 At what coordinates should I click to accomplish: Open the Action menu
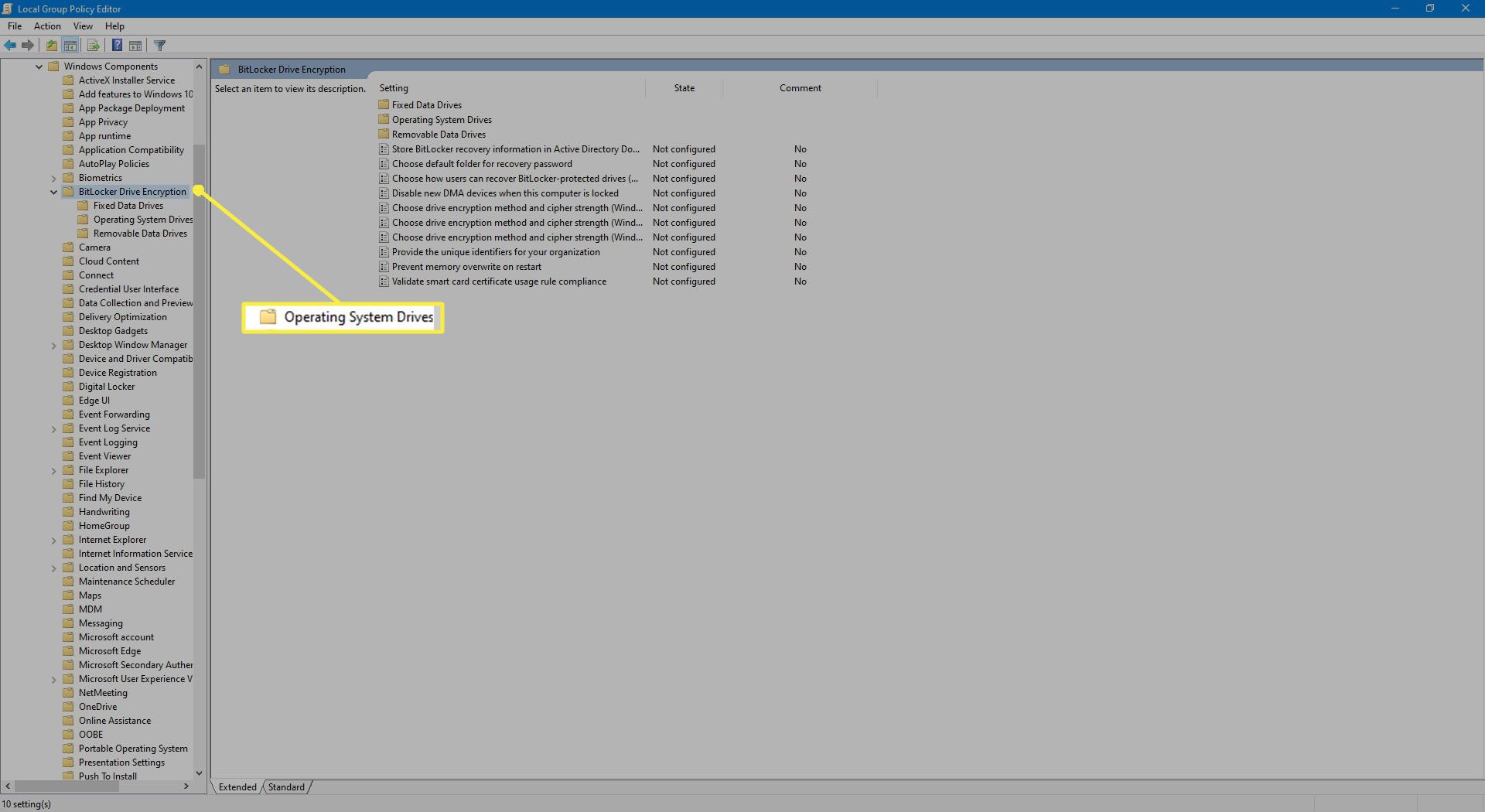tap(47, 26)
